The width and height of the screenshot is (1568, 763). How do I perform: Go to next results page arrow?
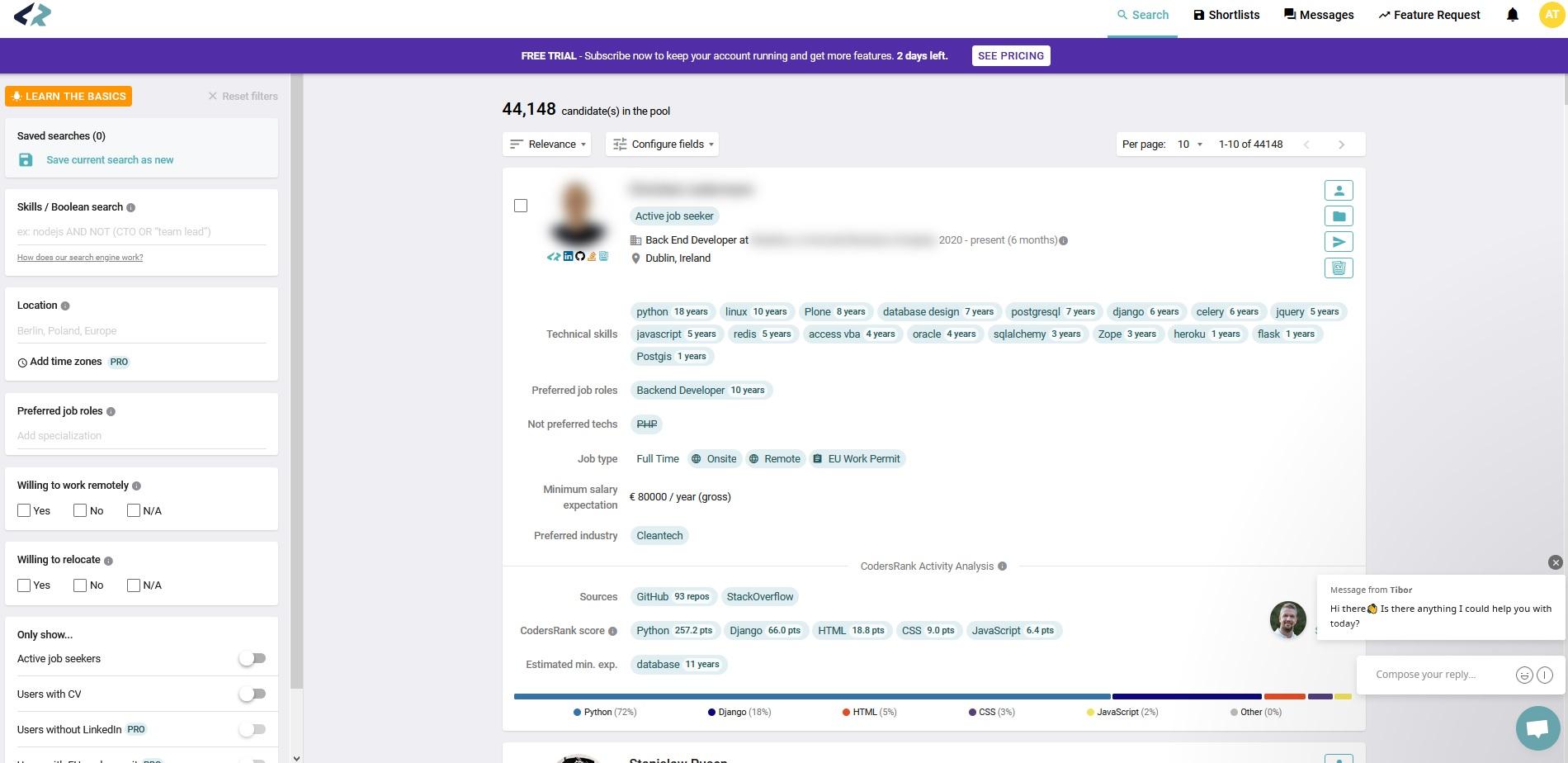tap(1341, 145)
